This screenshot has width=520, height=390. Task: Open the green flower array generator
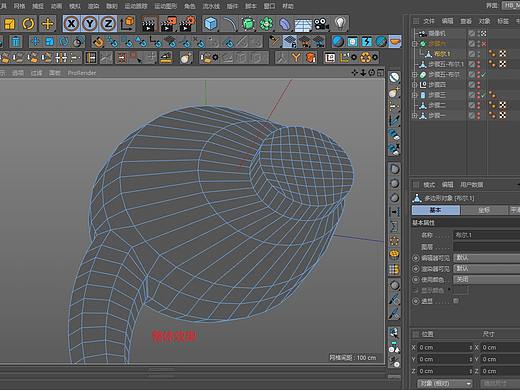266,24
